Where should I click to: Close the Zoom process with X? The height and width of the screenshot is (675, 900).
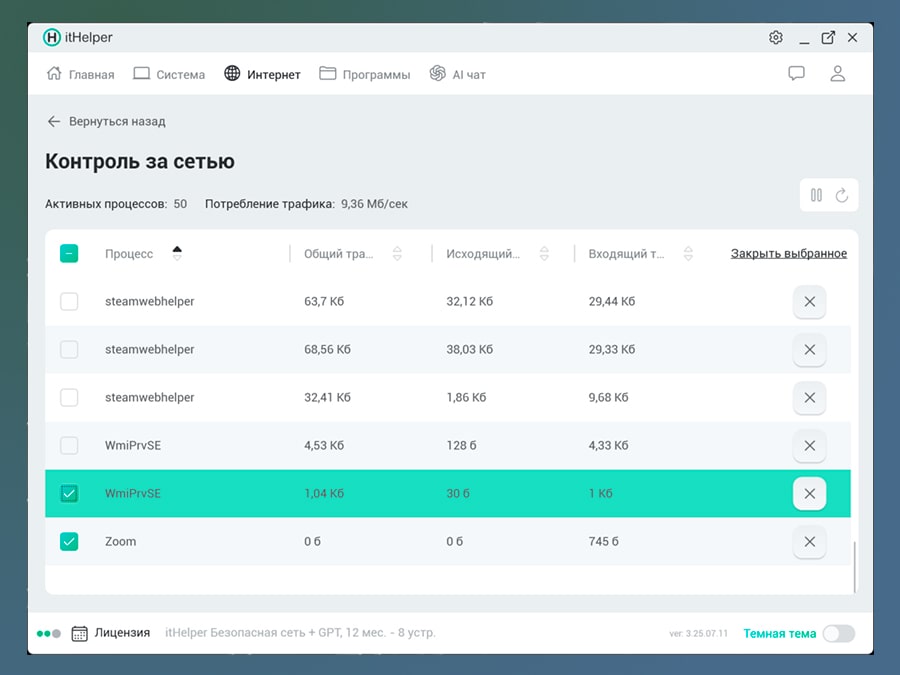click(x=809, y=542)
